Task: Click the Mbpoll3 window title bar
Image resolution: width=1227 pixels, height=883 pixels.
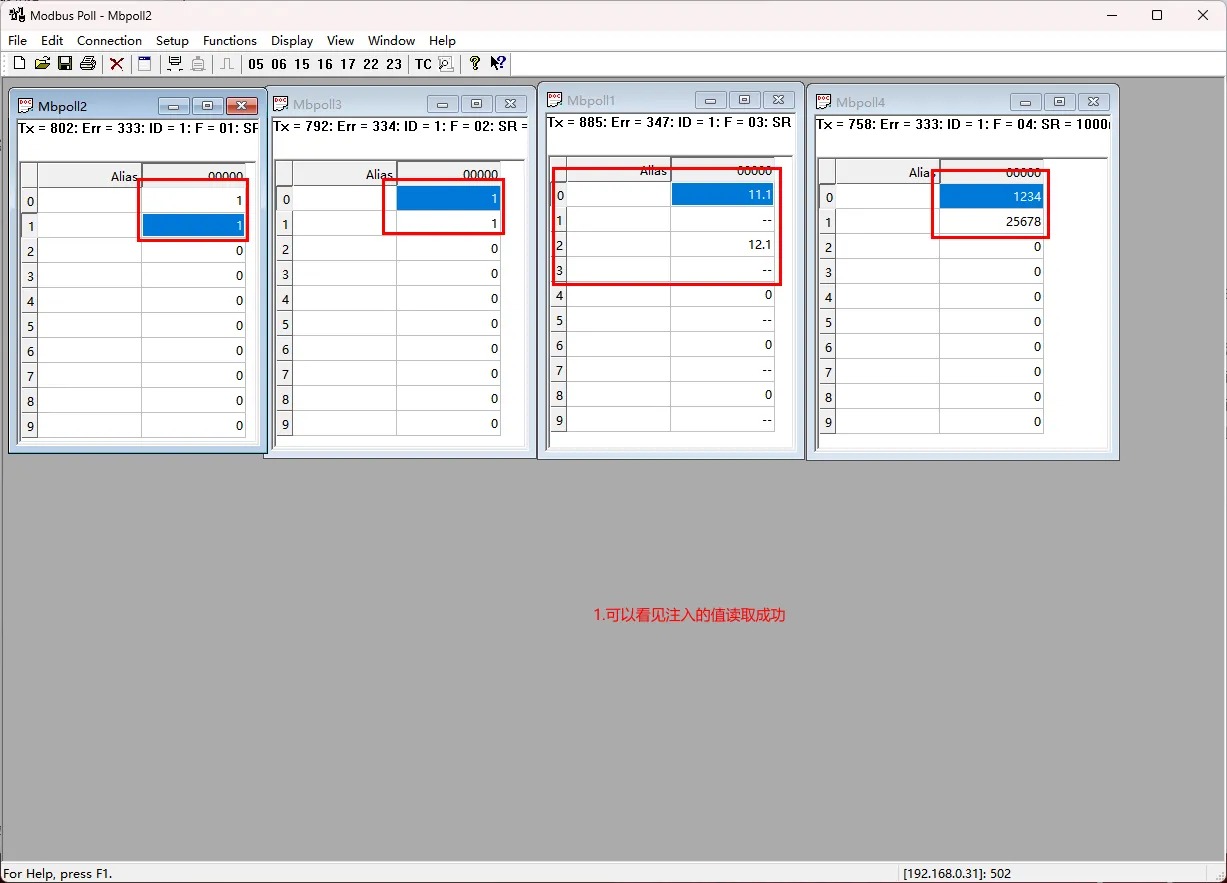Action: pyautogui.click(x=350, y=104)
